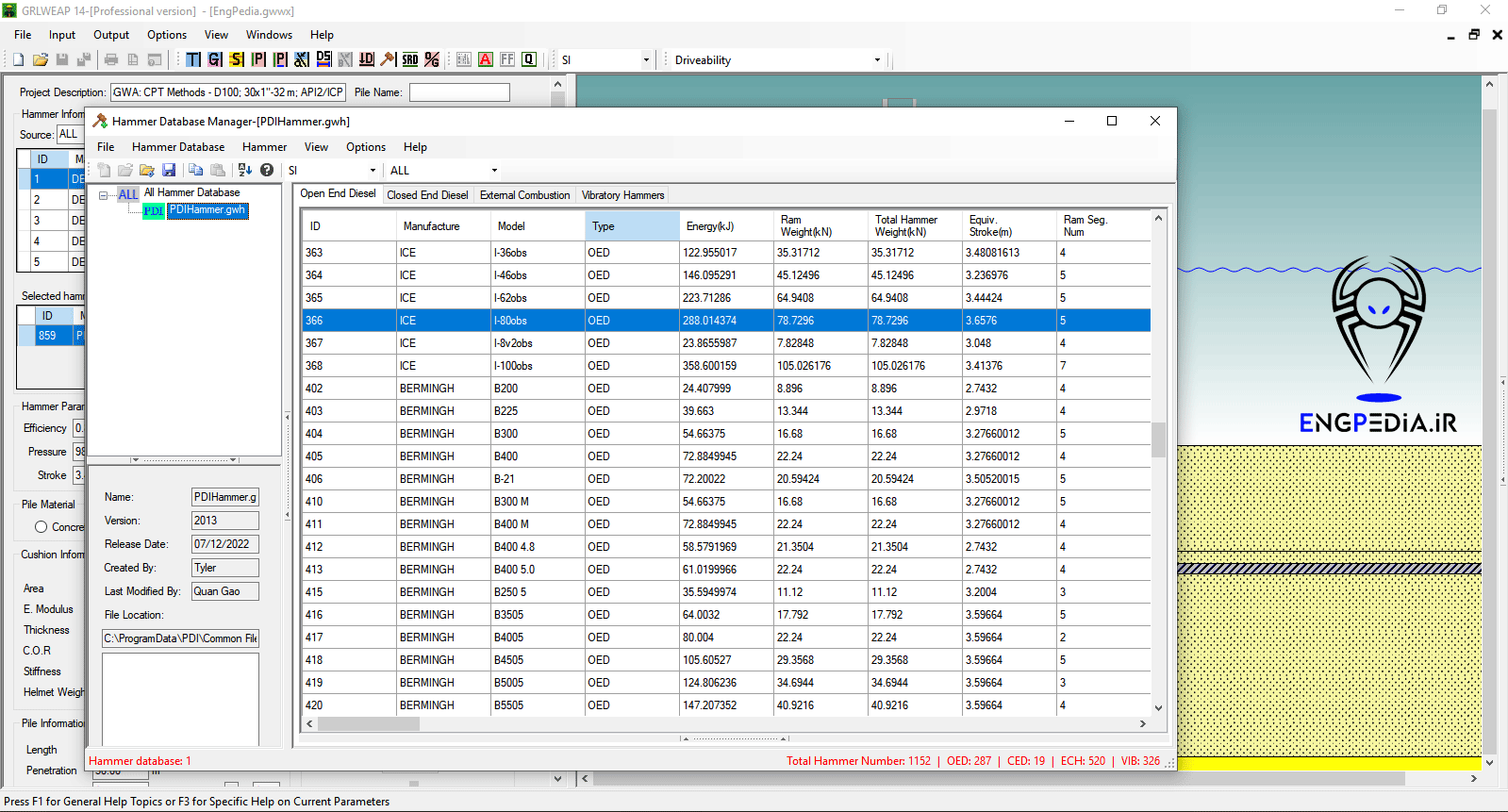
Task: Click the D toolbar icon with down arrow
Action: point(367,59)
